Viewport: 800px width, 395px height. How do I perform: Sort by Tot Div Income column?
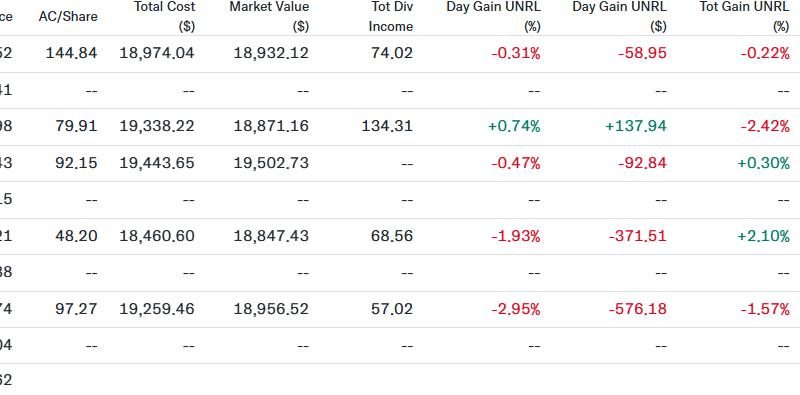click(x=391, y=16)
